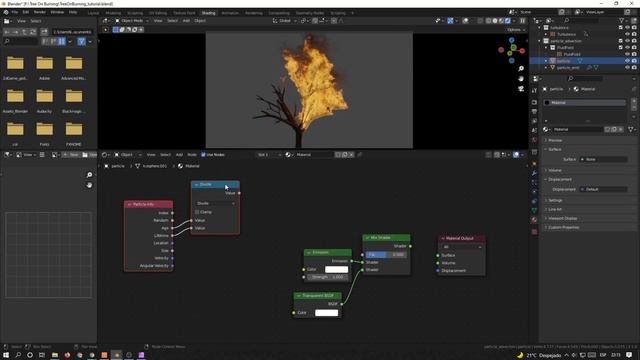Expand the Preview panel

click(x=555, y=140)
